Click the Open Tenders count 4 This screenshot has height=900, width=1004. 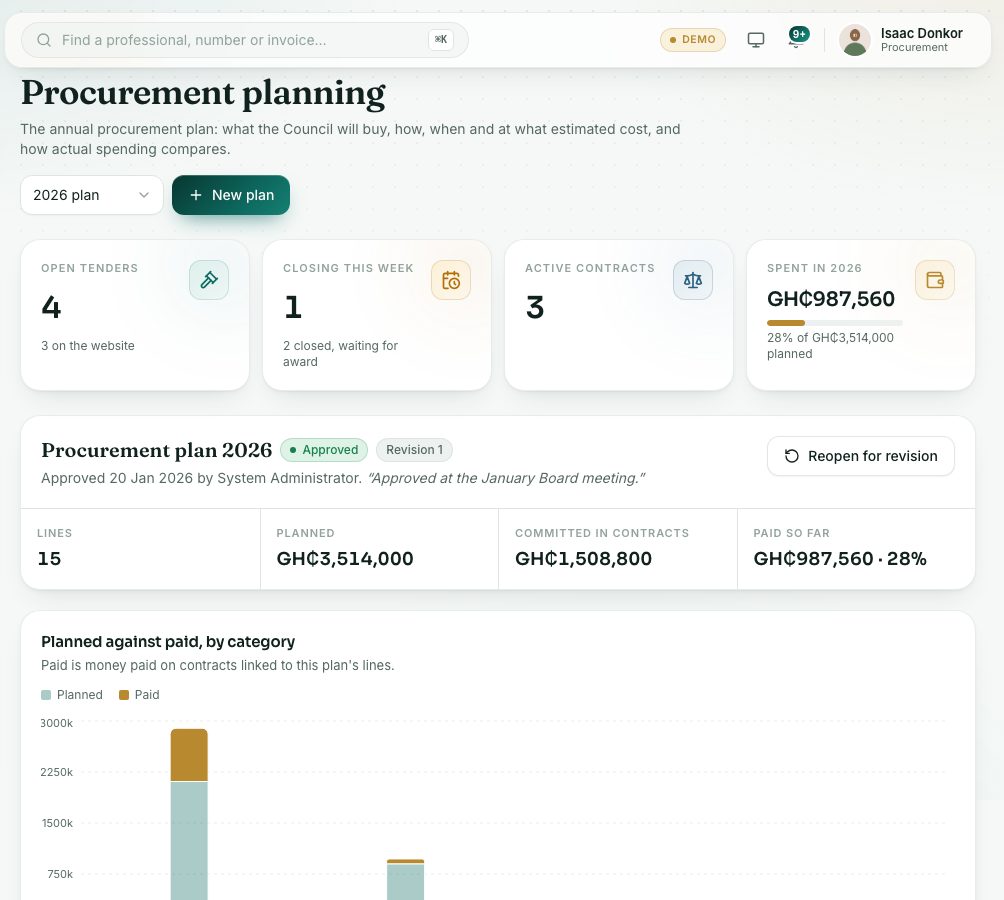pyautogui.click(x=51, y=307)
